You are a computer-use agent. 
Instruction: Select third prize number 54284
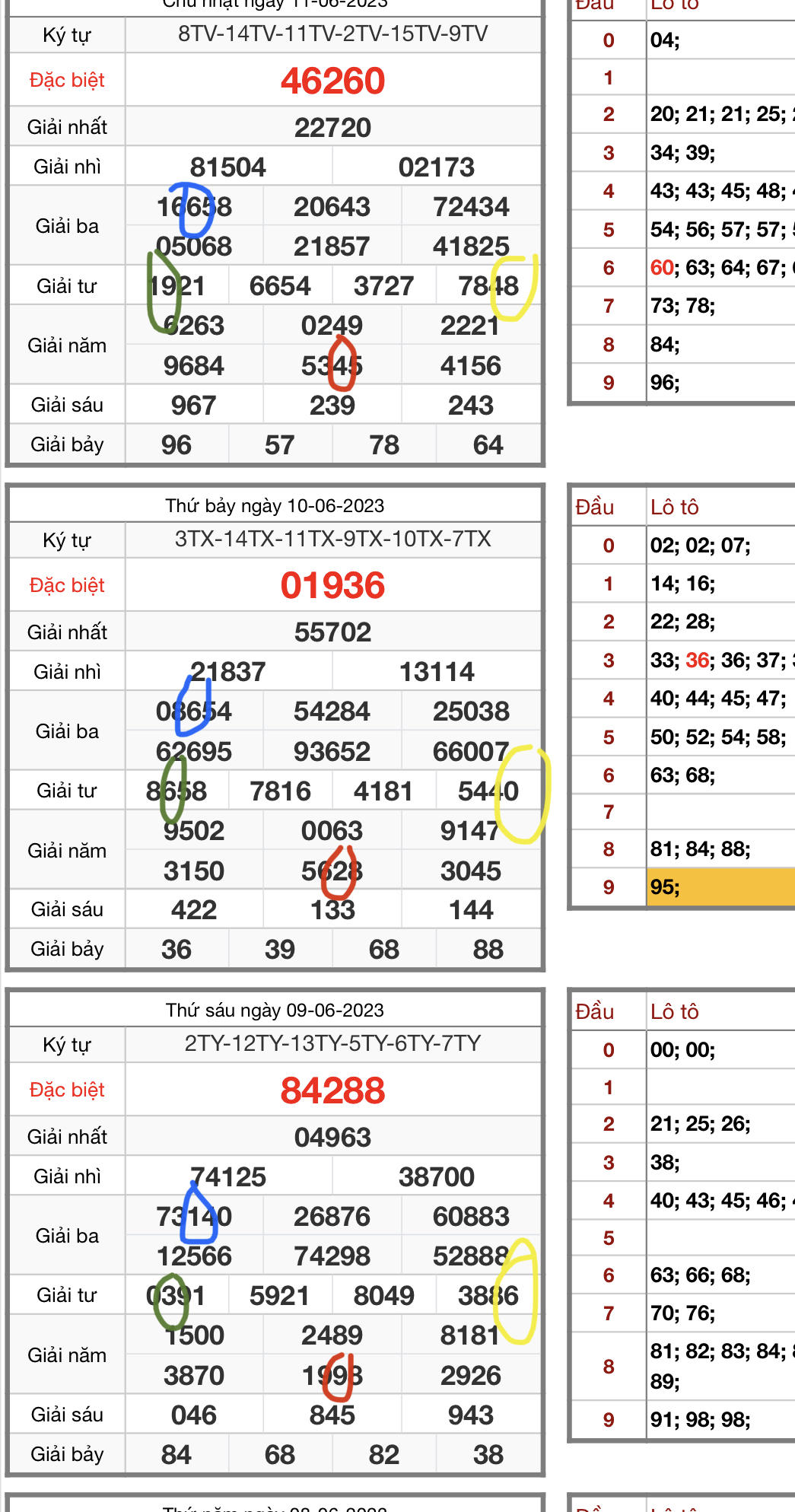tap(332, 711)
